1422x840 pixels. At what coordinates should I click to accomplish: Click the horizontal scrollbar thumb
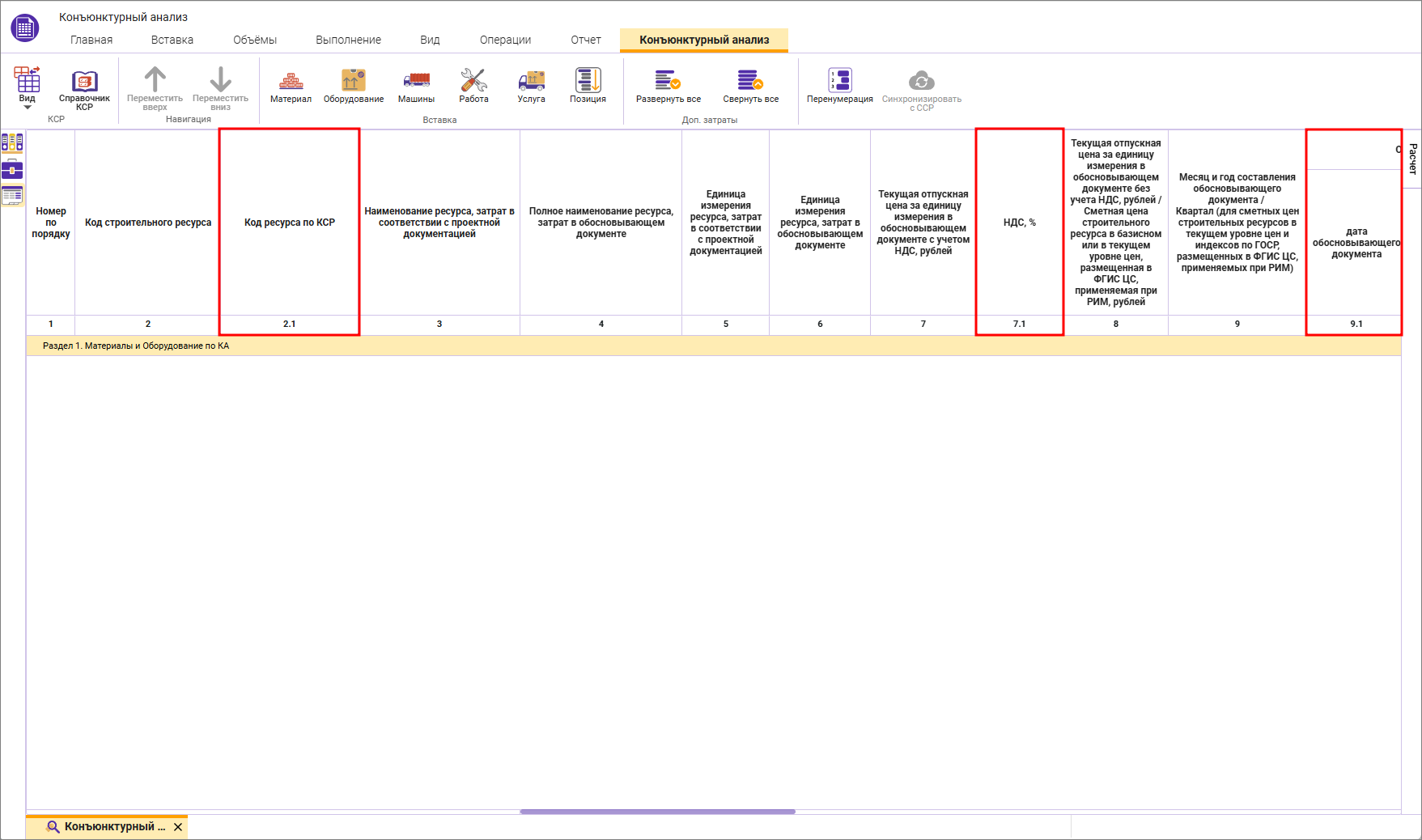pyautogui.click(x=657, y=812)
